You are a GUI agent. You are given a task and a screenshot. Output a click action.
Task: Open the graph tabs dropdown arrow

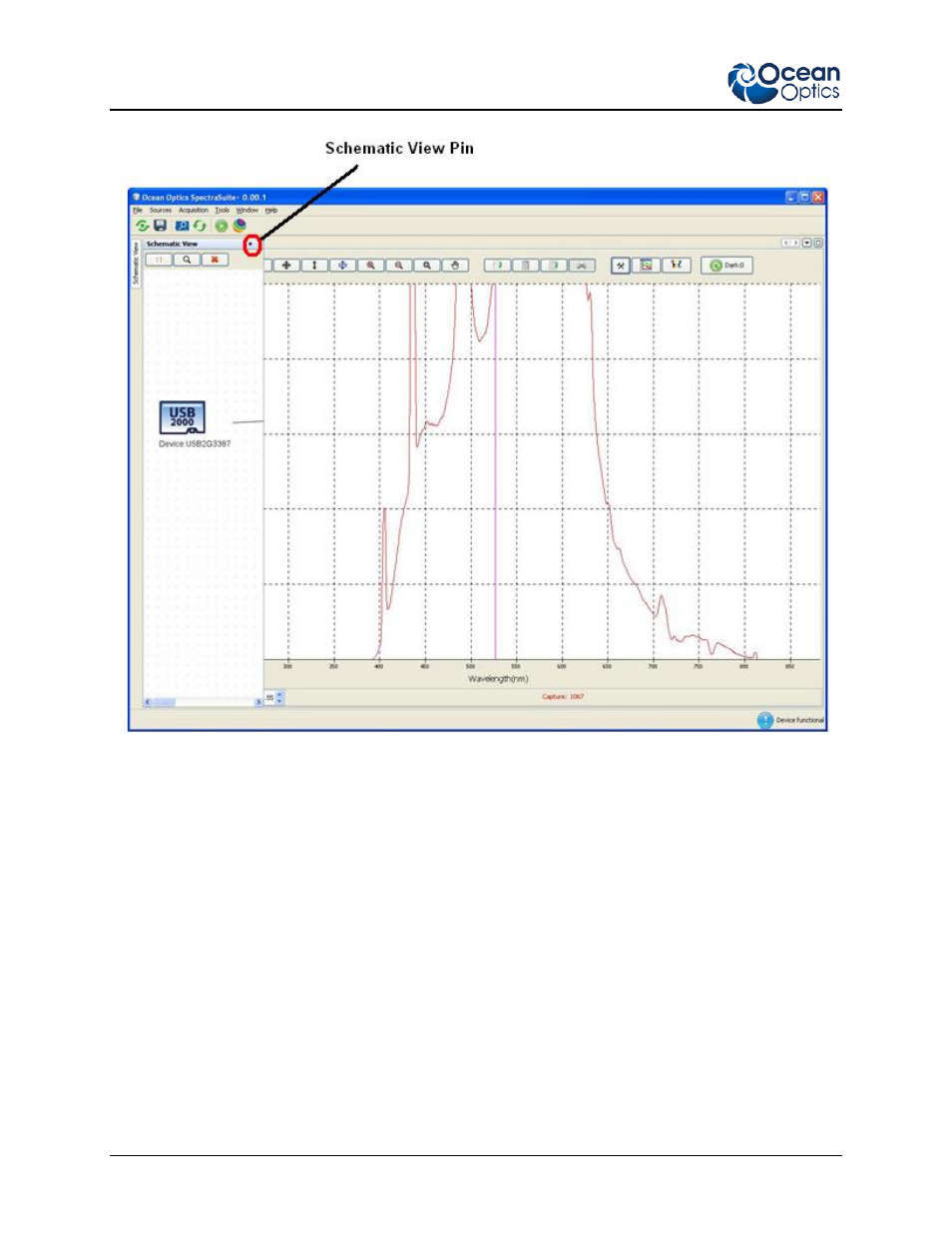coord(807,243)
